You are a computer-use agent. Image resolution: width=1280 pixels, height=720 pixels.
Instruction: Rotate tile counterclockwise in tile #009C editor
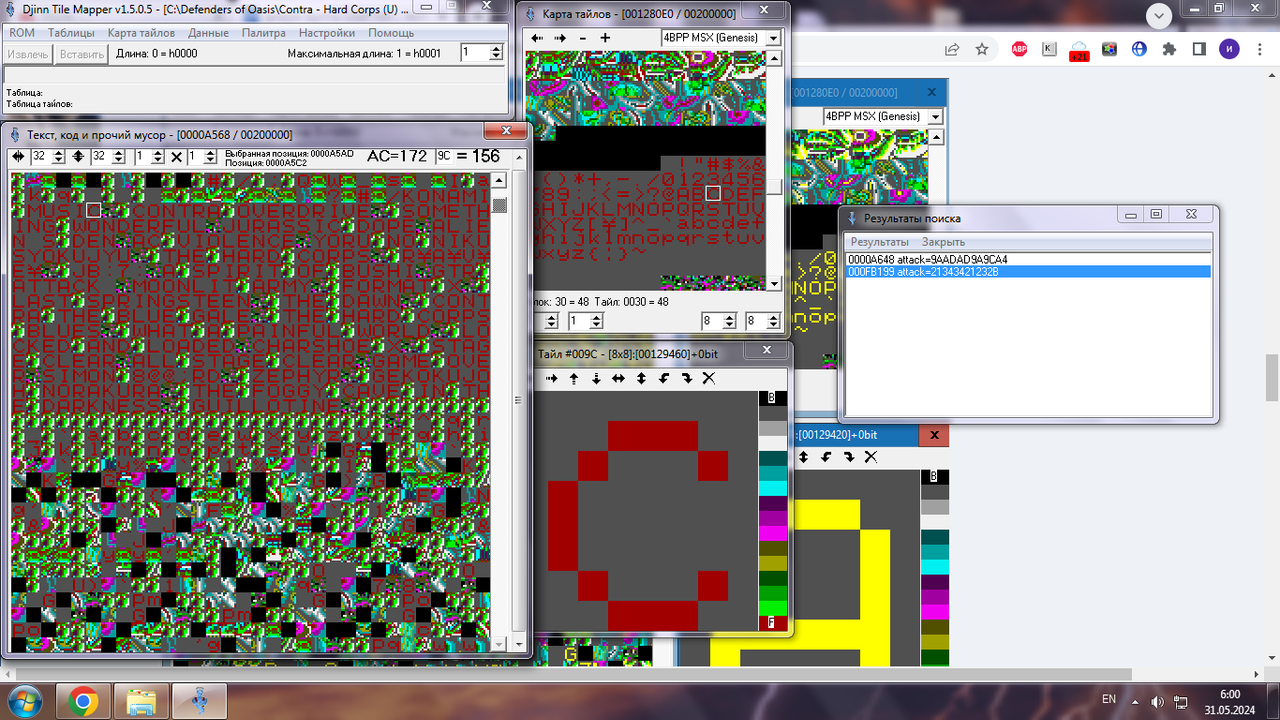[x=664, y=378]
